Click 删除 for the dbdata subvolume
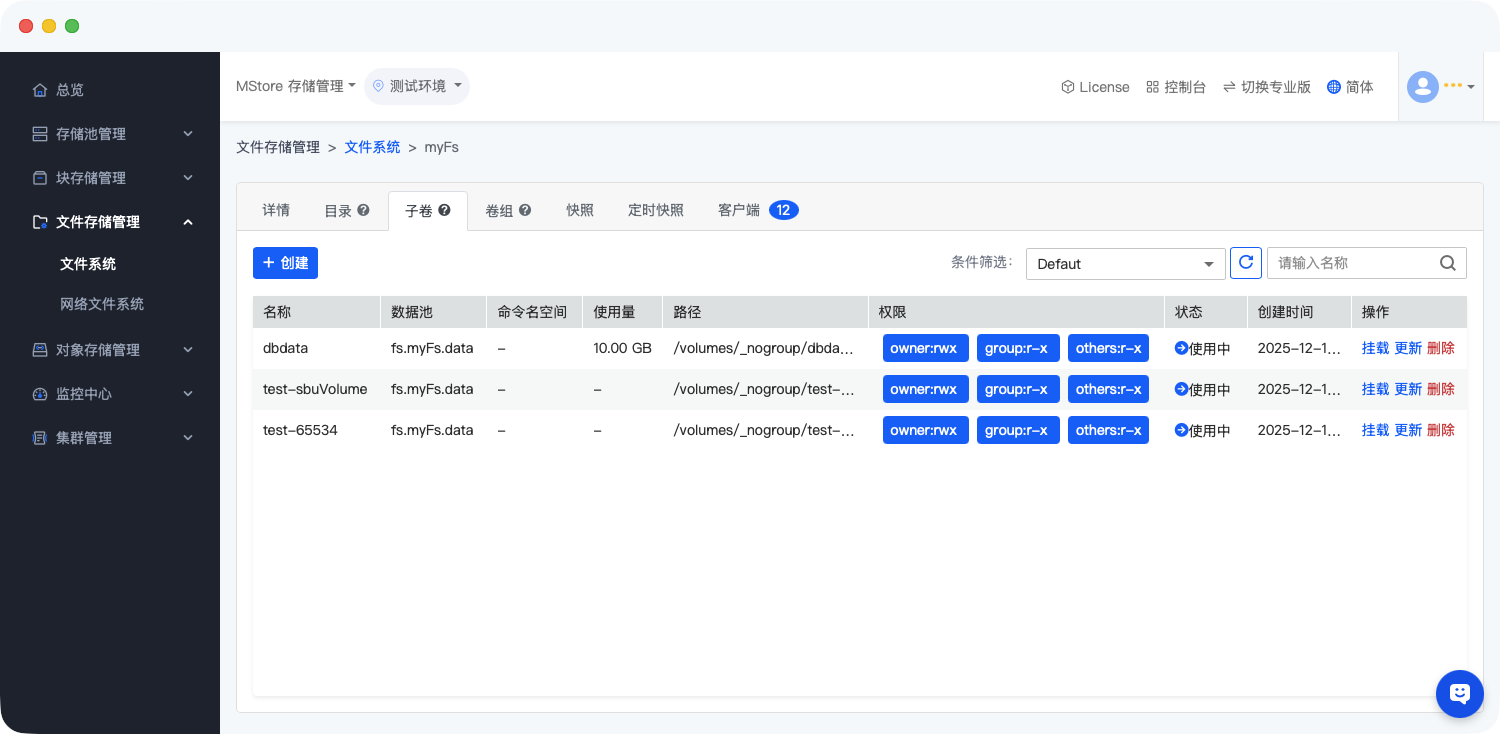 [1440, 348]
